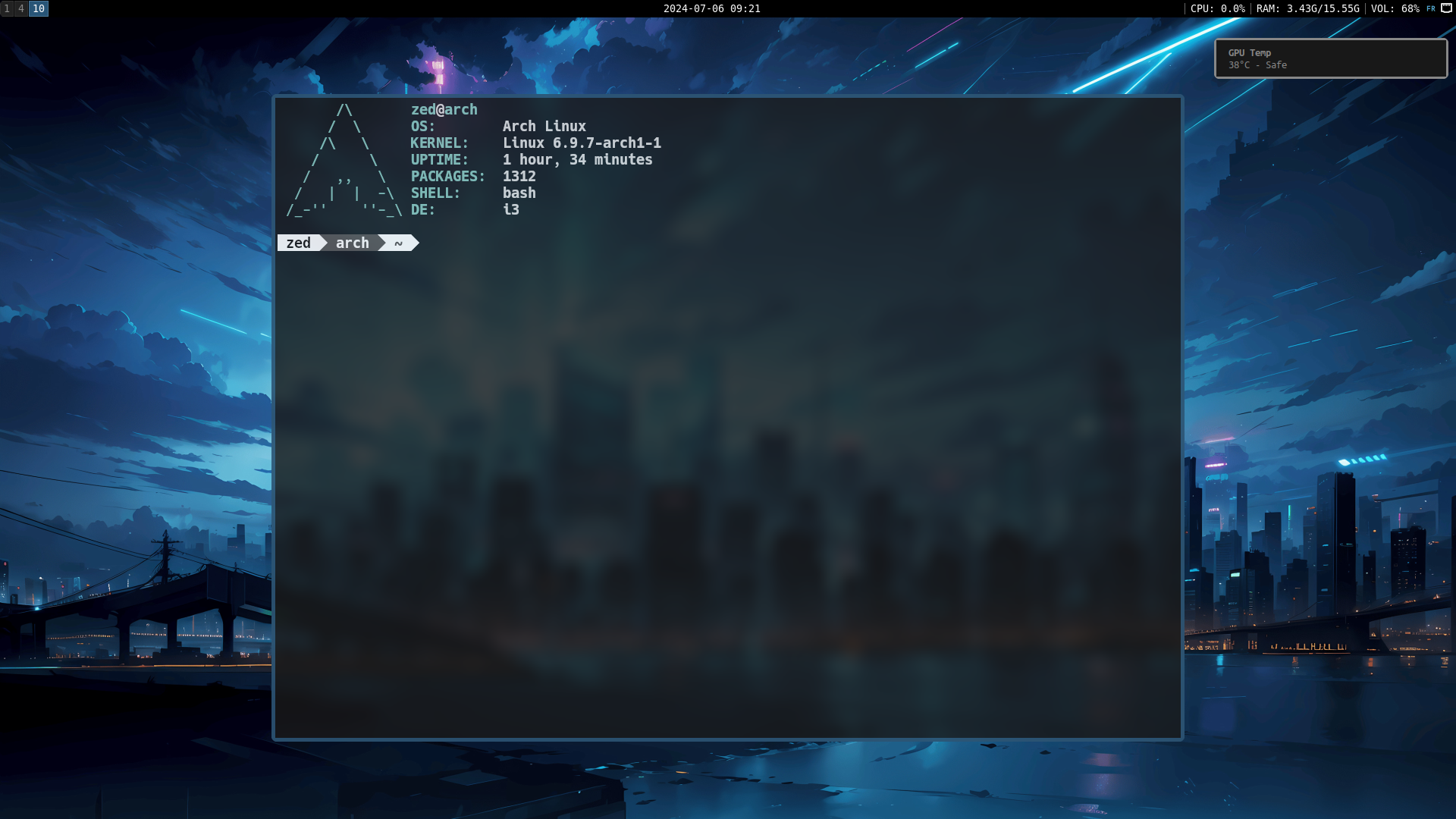Click the VOL: 68% volume block

click(x=1395, y=8)
